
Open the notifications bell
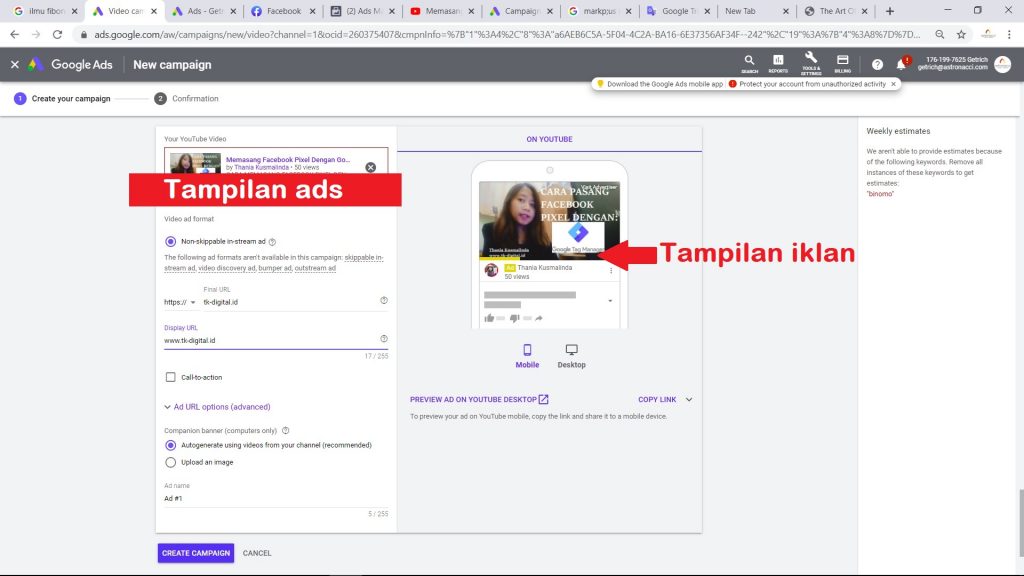[x=901, y=64]
